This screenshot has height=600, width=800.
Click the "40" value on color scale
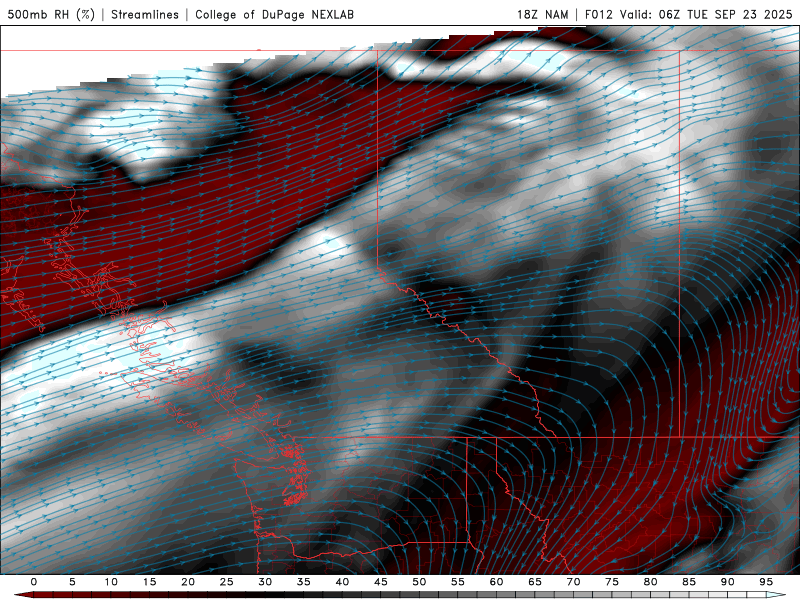click(x=342, y=582)
